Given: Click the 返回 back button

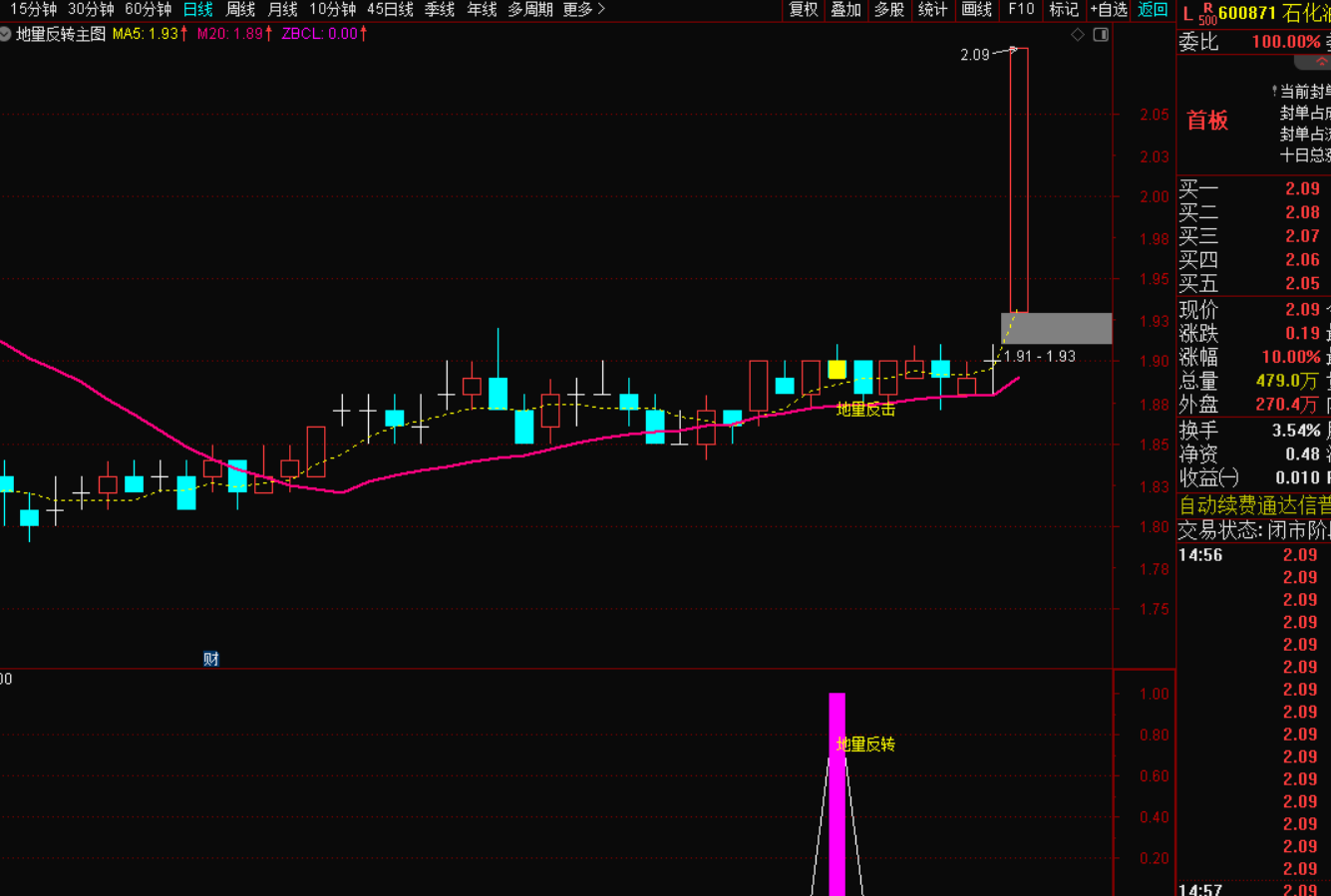Looking at the screenshot, I should 1153,10.
